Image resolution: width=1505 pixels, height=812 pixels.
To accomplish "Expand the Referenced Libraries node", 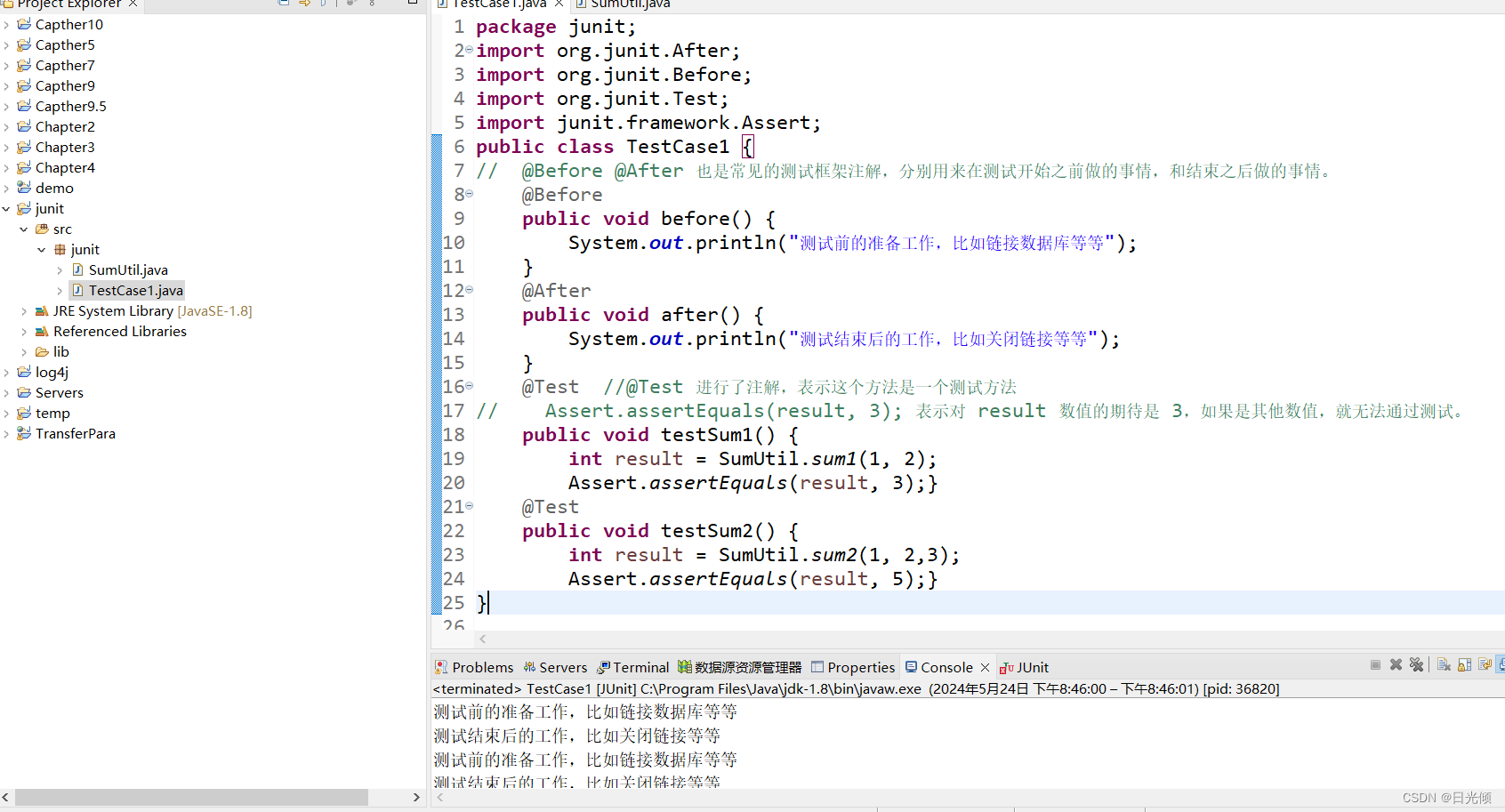I will point(24,332).
